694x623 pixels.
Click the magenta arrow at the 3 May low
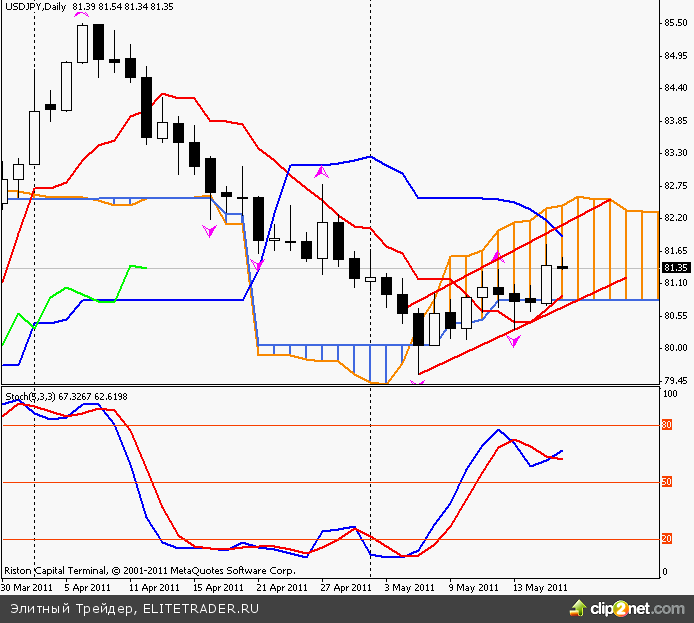tap(417, 382)
